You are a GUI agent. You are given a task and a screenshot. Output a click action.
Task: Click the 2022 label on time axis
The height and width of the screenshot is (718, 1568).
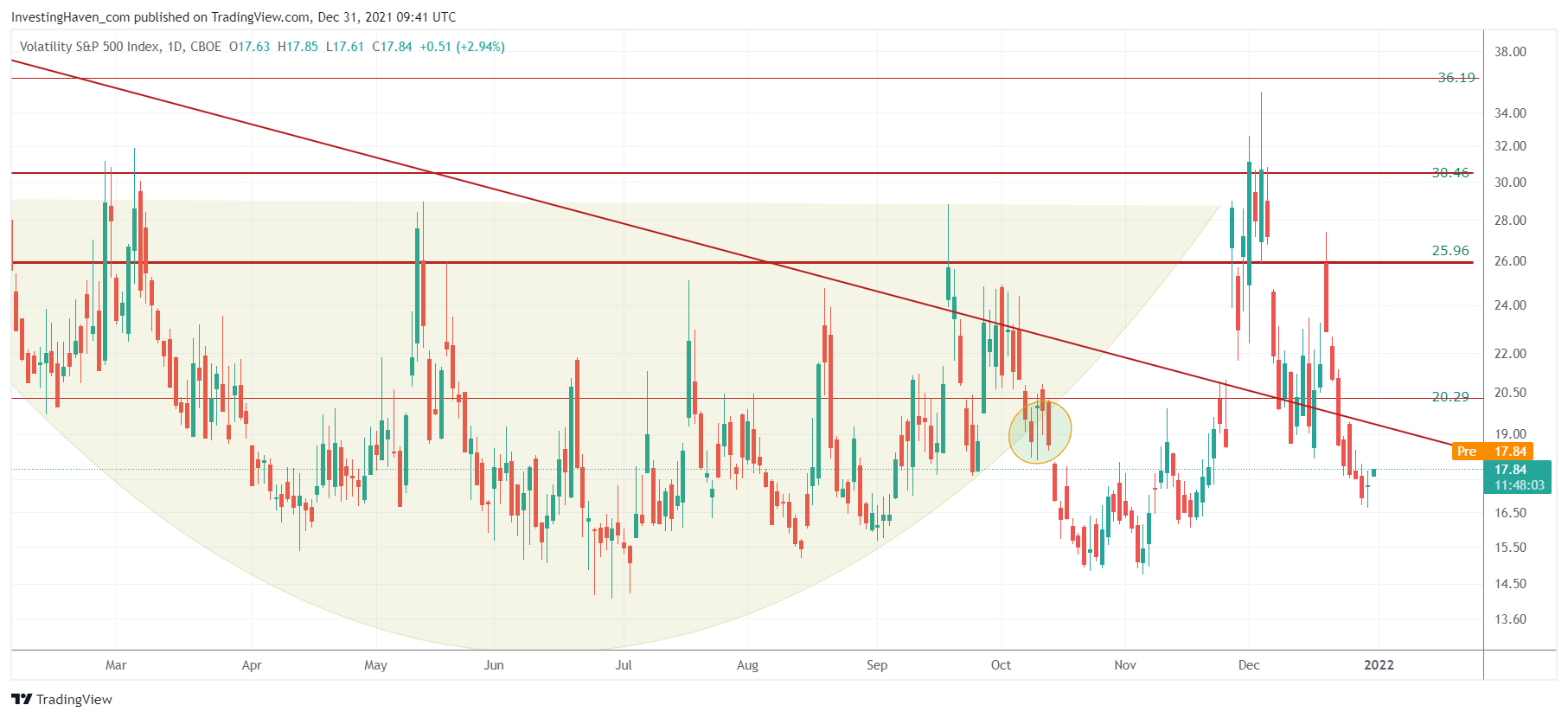(1379, 665)
